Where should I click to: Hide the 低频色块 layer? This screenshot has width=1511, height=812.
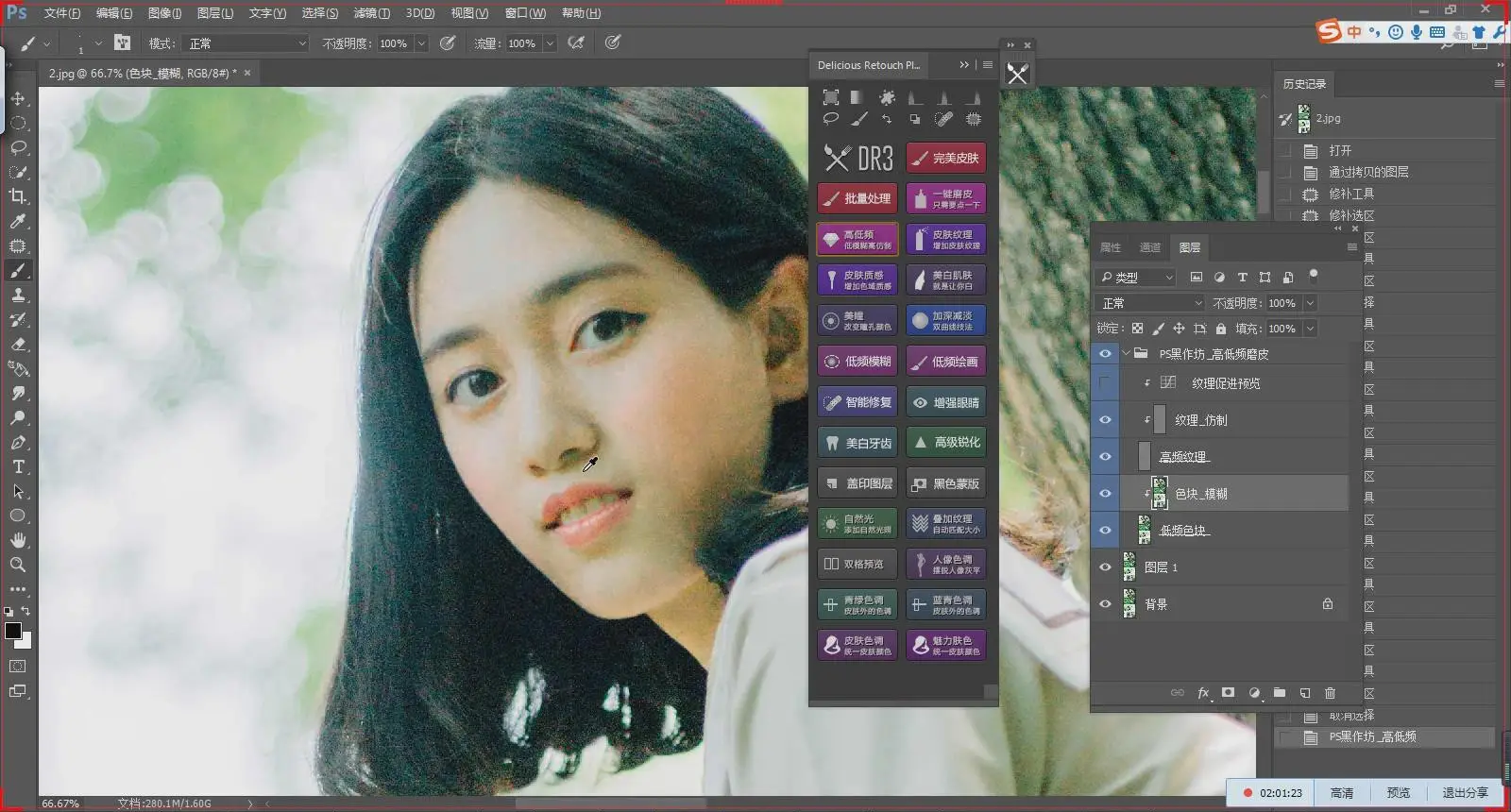pos(1105,530)
